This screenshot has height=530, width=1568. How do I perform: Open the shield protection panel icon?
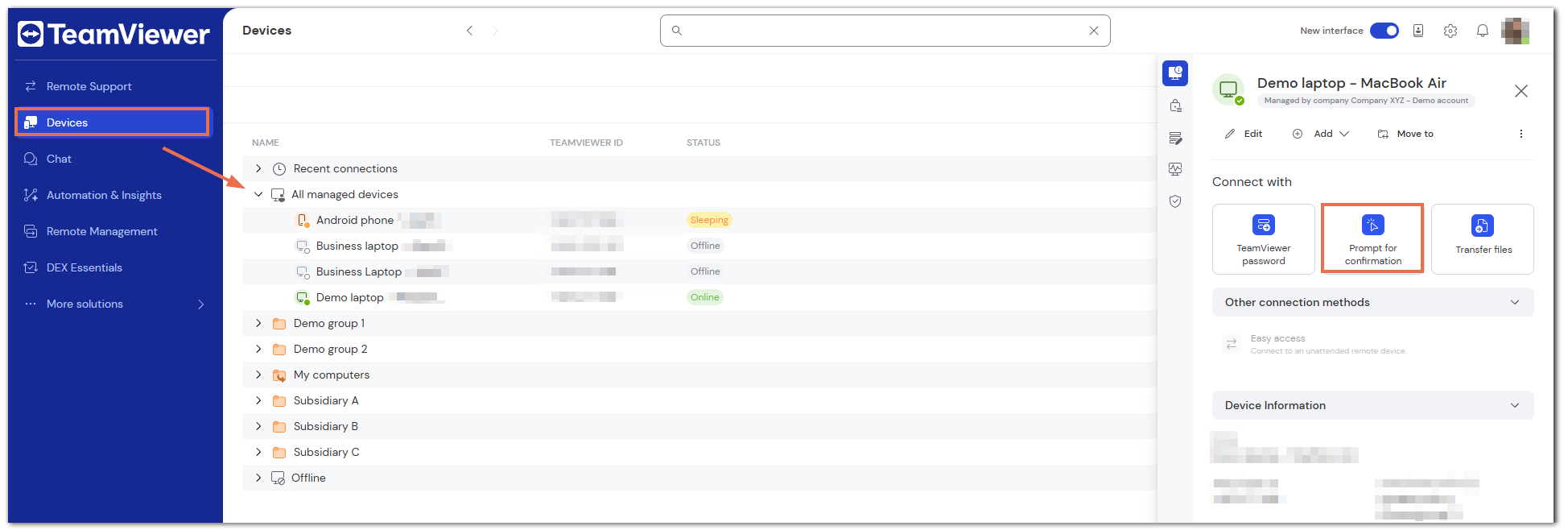click(x=1175, y=201)
